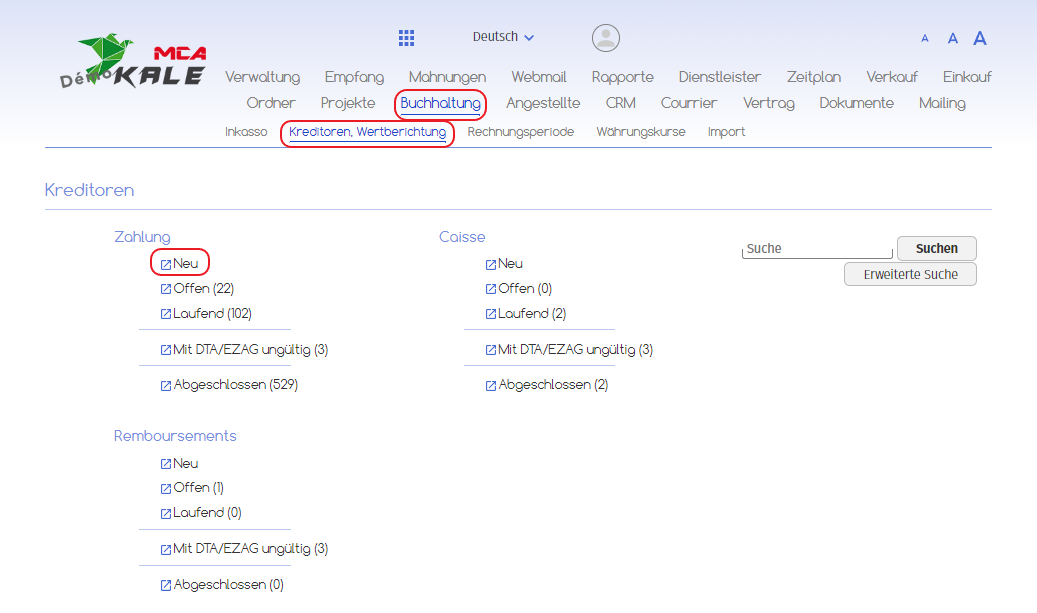Click external-link icon beside Zahlung Neu
The height and width of the screenshot is (613, 1037).
(166, 265)
